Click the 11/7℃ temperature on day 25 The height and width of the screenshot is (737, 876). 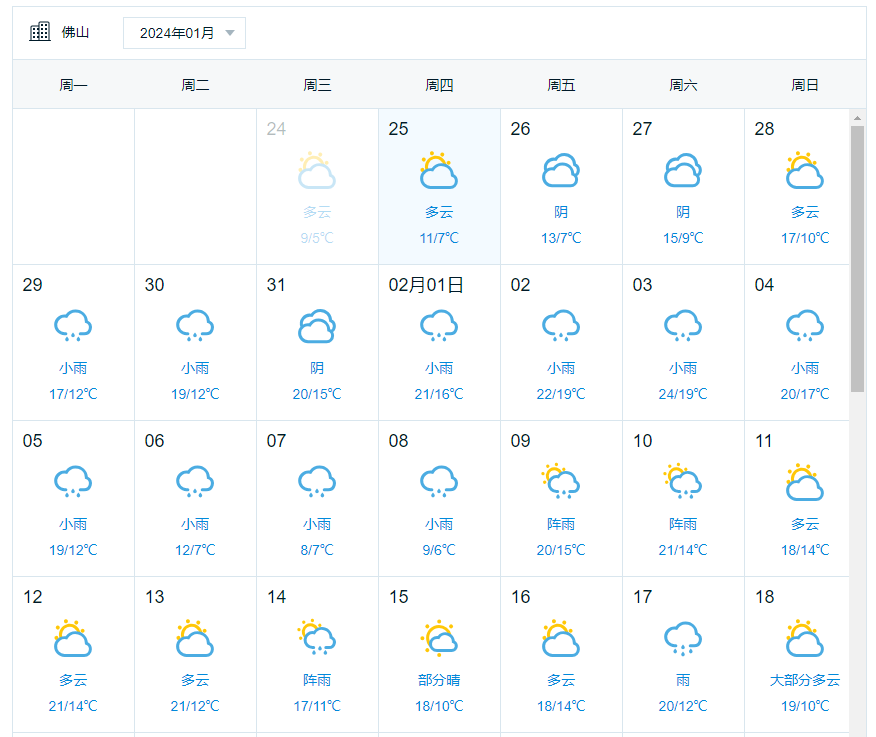click(x=439, y=238)
